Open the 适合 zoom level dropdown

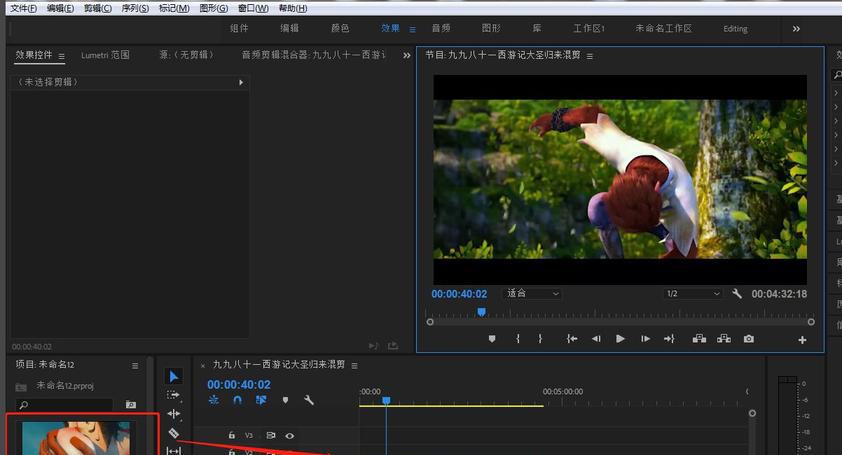click(x=532, y=294)
